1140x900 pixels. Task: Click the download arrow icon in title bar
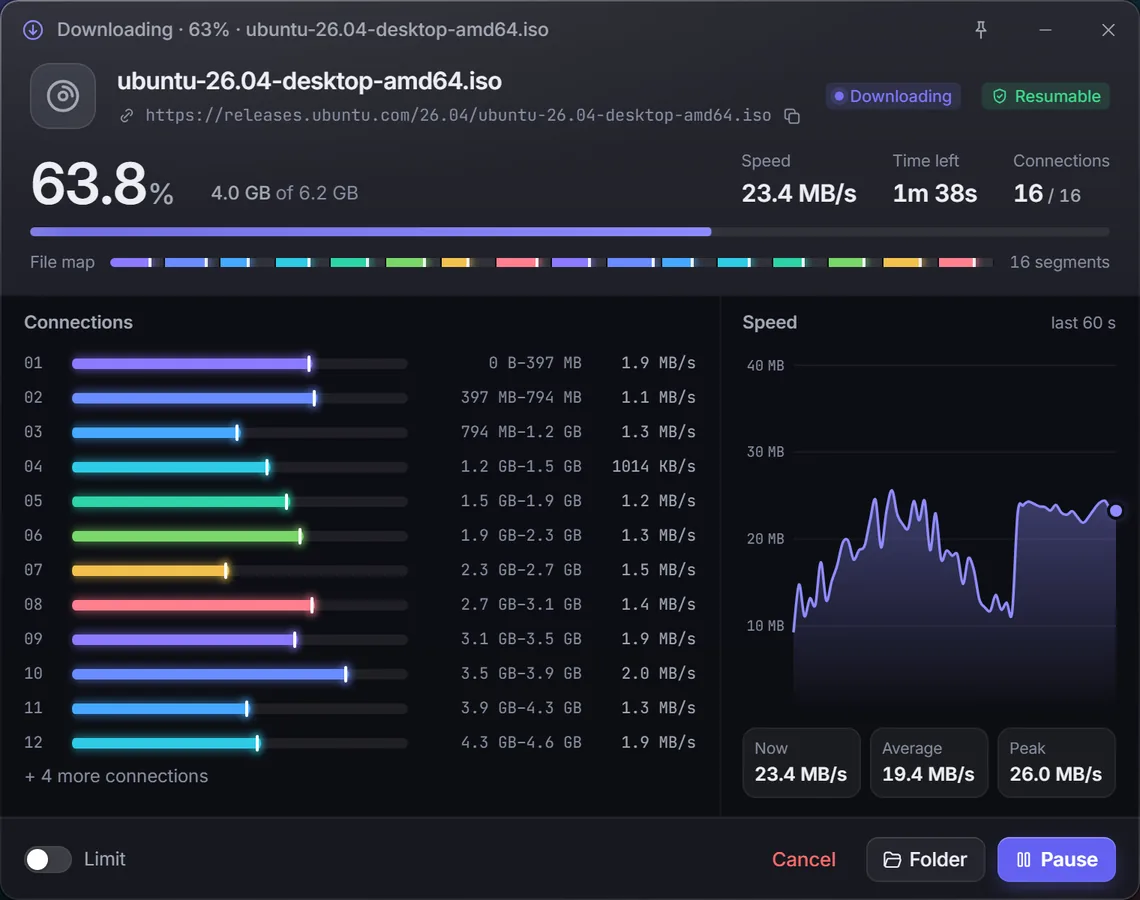tap(33, 30)
